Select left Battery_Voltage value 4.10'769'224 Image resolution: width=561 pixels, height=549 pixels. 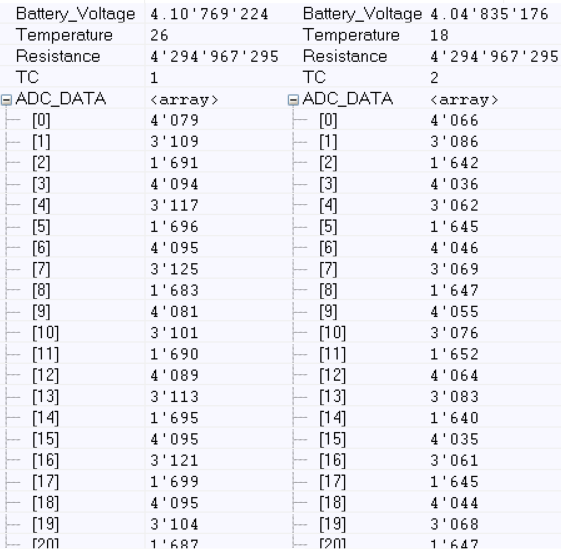209,14
